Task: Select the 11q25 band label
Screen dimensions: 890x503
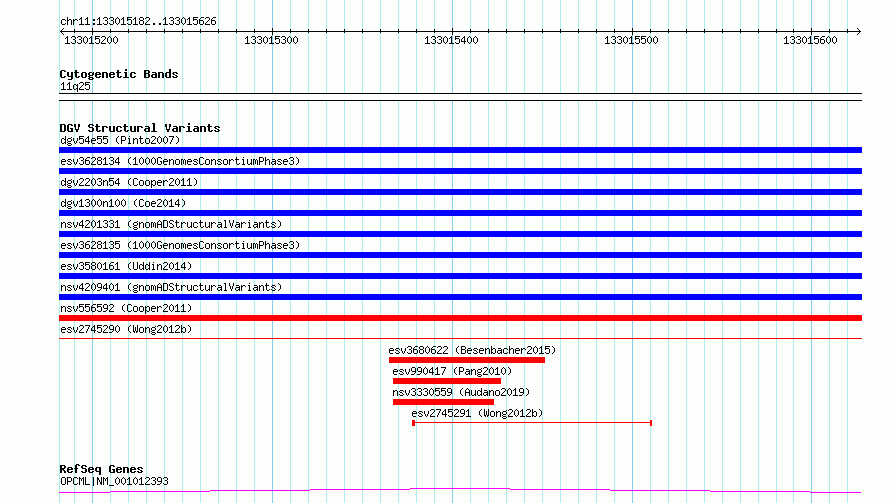Action: click(75, 86)
